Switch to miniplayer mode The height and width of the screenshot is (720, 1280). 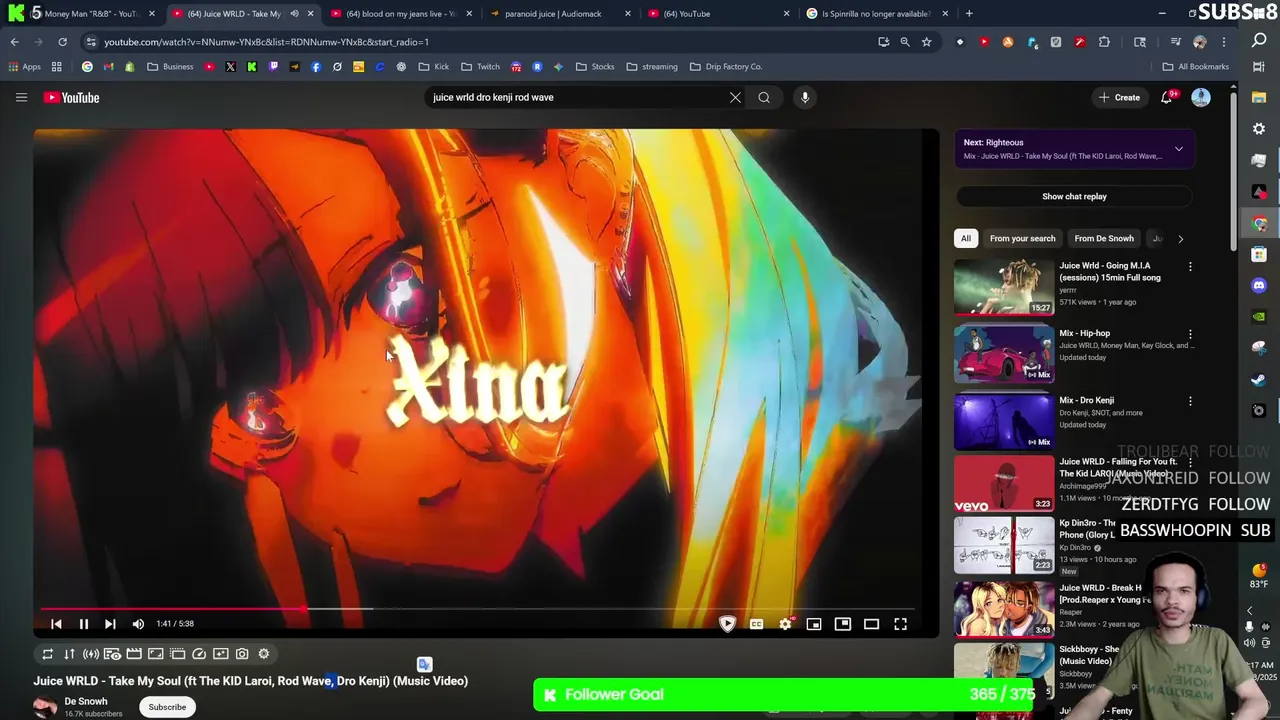[x=814, y=624]
